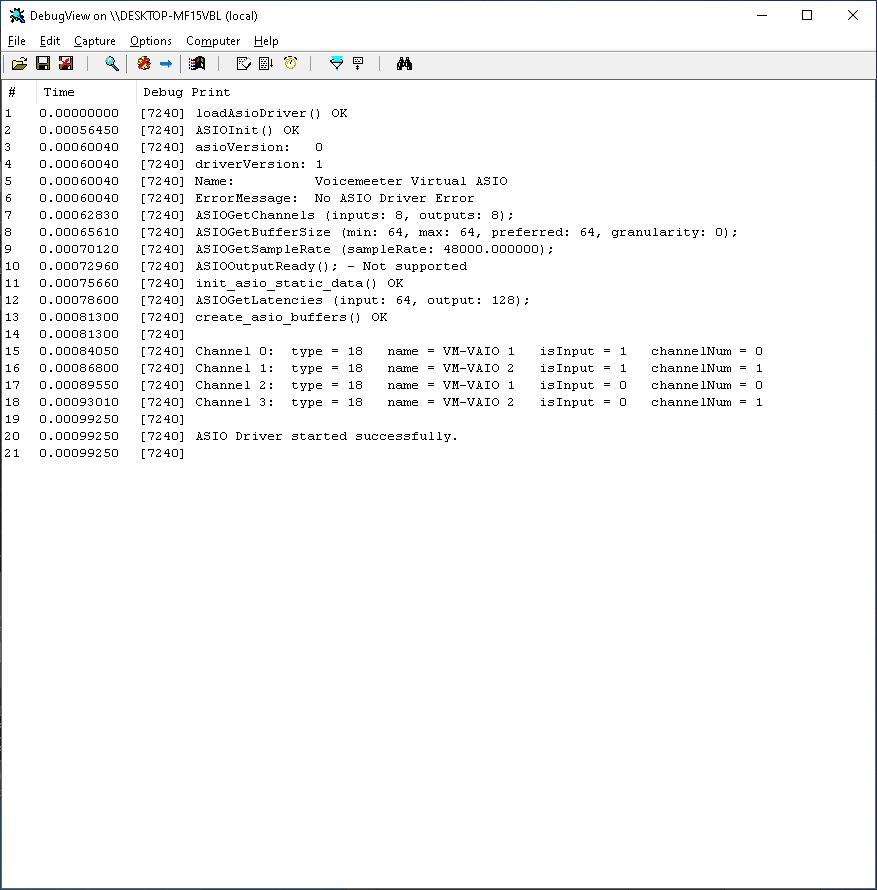Click the Capture Win32 flag icon
The width and height of the screenshot is (877, 890).
click(x=197, y=64)
